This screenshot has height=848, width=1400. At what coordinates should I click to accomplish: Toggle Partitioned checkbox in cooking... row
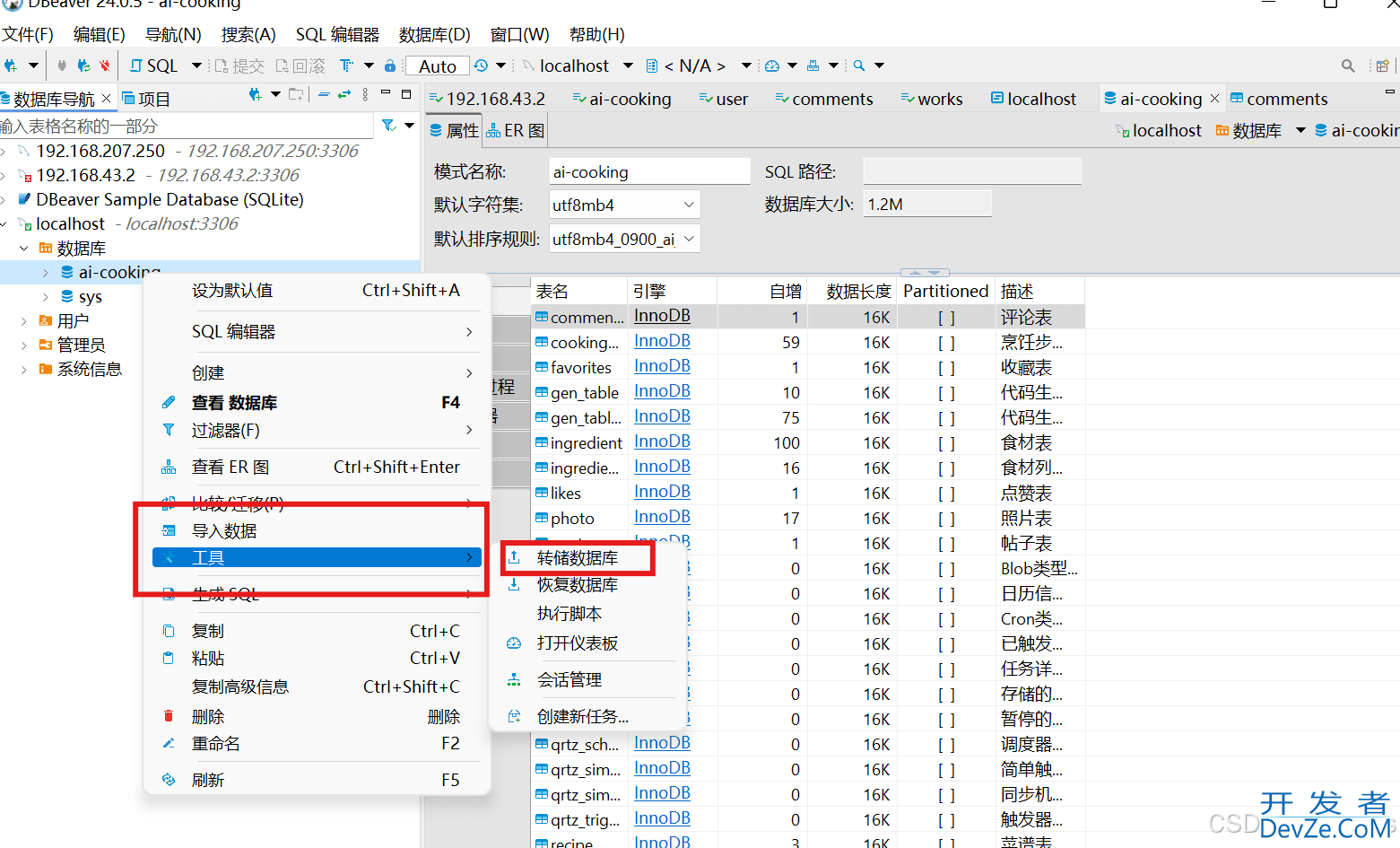coord(946,343)
